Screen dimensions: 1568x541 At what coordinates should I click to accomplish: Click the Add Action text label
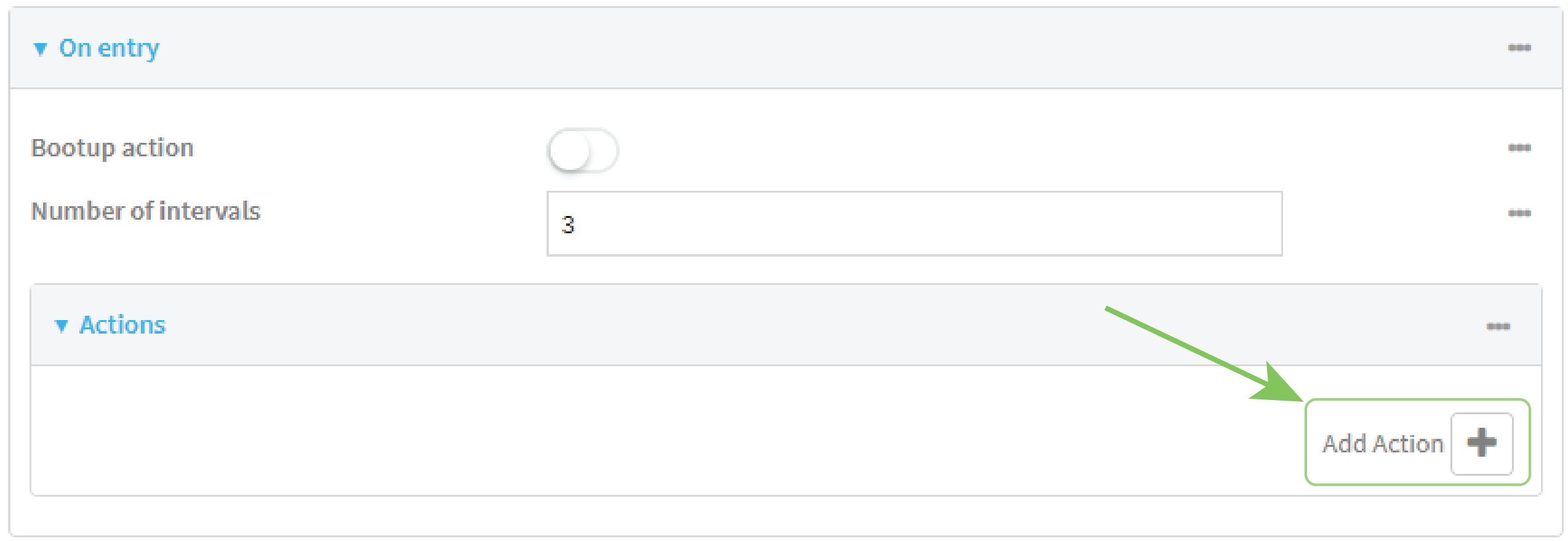(x=1383, y=444)
